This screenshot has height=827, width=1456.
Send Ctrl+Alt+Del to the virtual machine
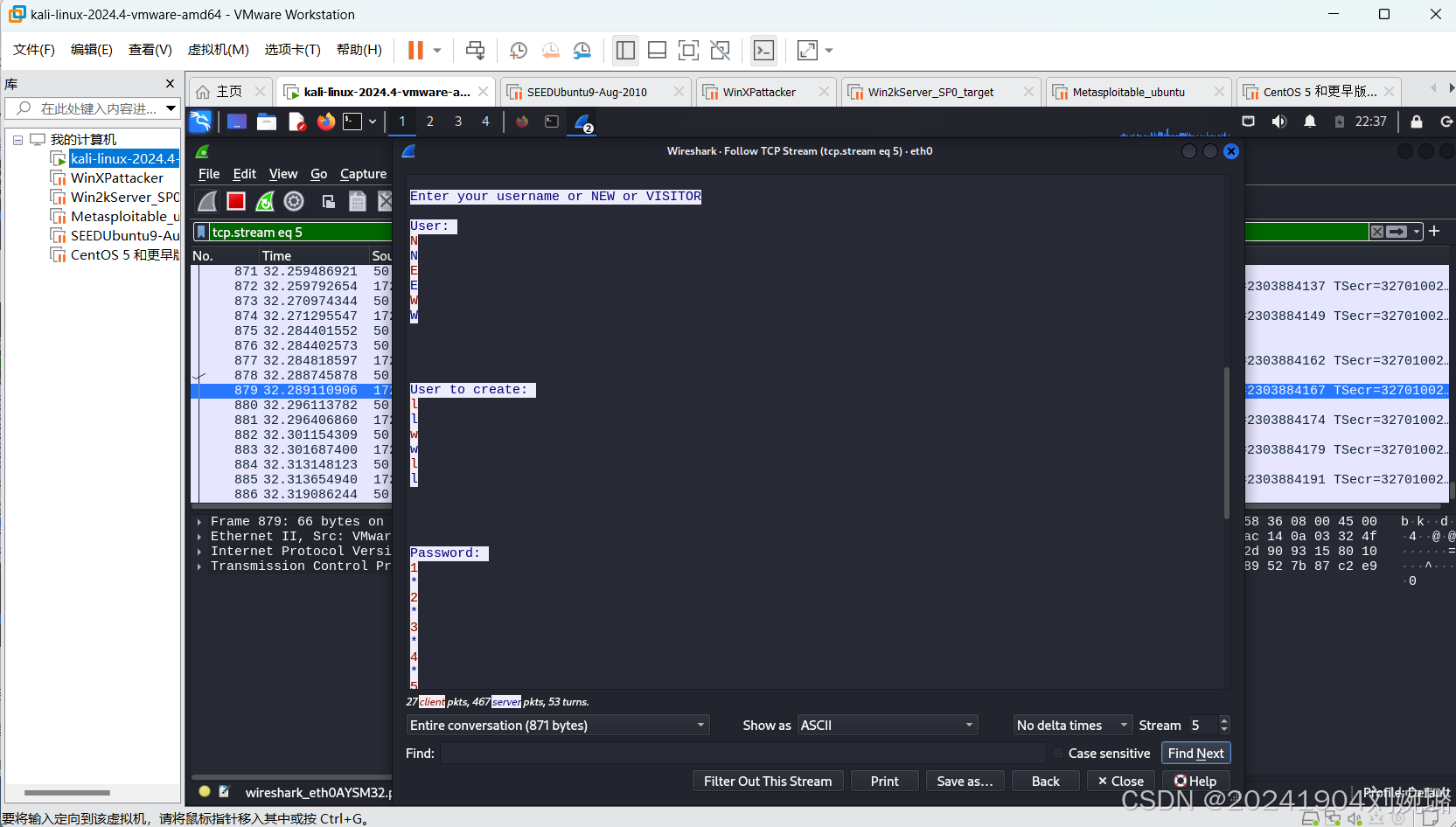pos(475,51)
